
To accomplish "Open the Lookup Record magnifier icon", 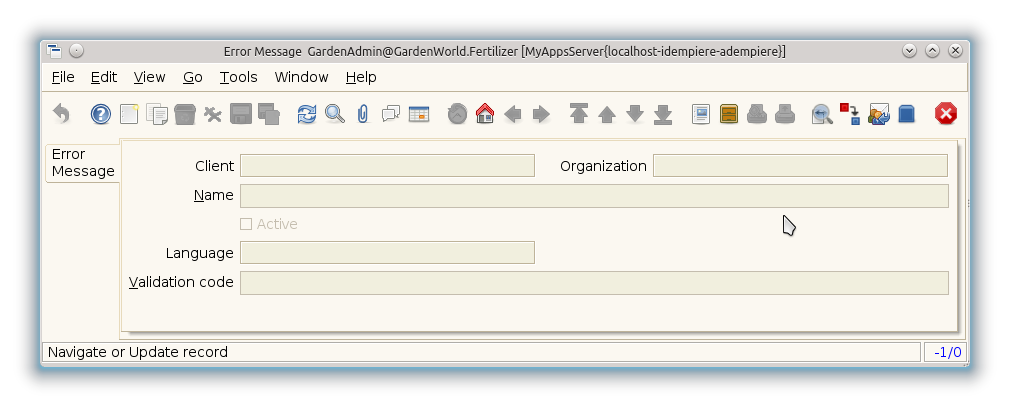I will point(335,114).
